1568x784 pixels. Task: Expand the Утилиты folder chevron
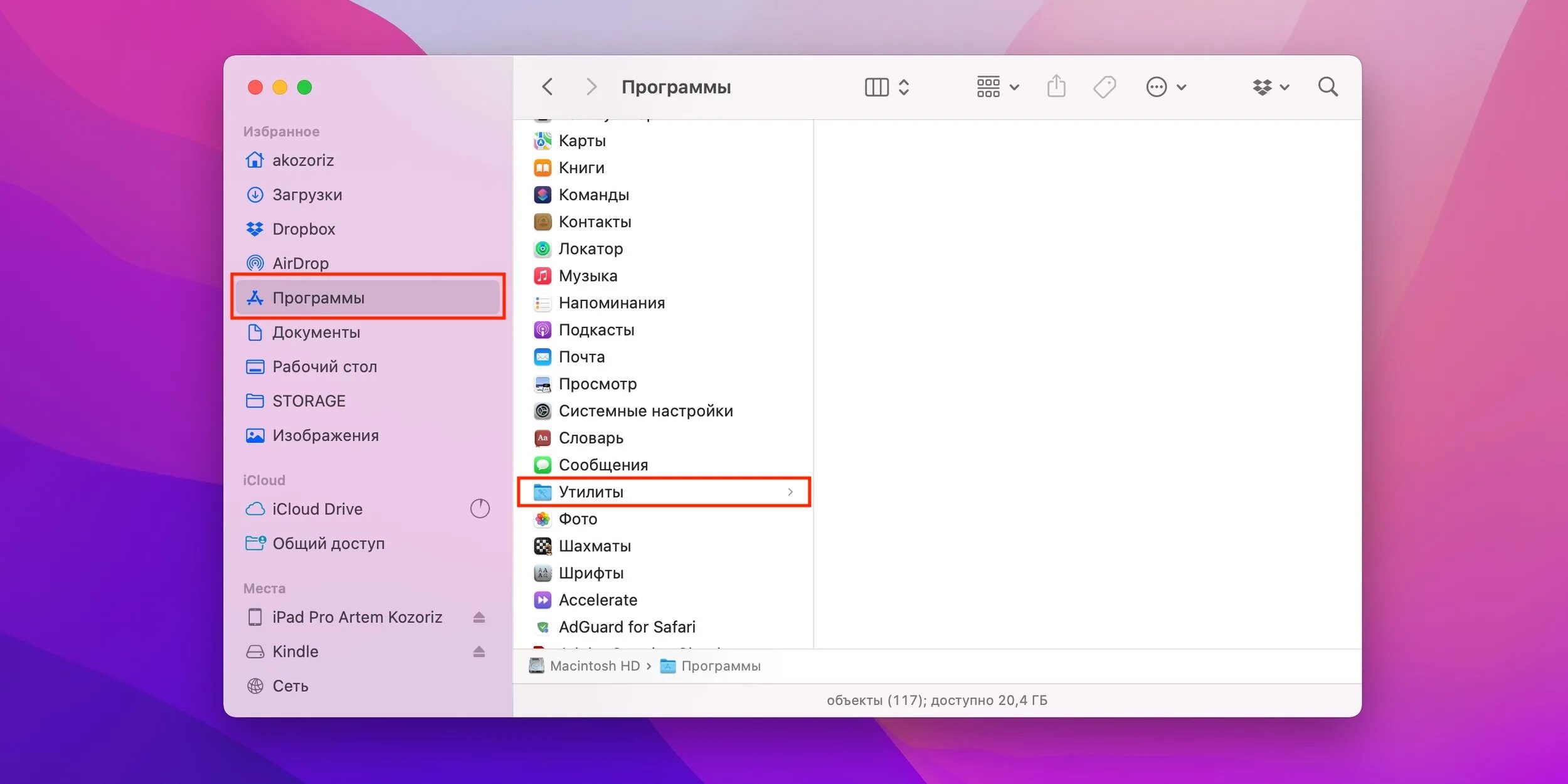790,492
